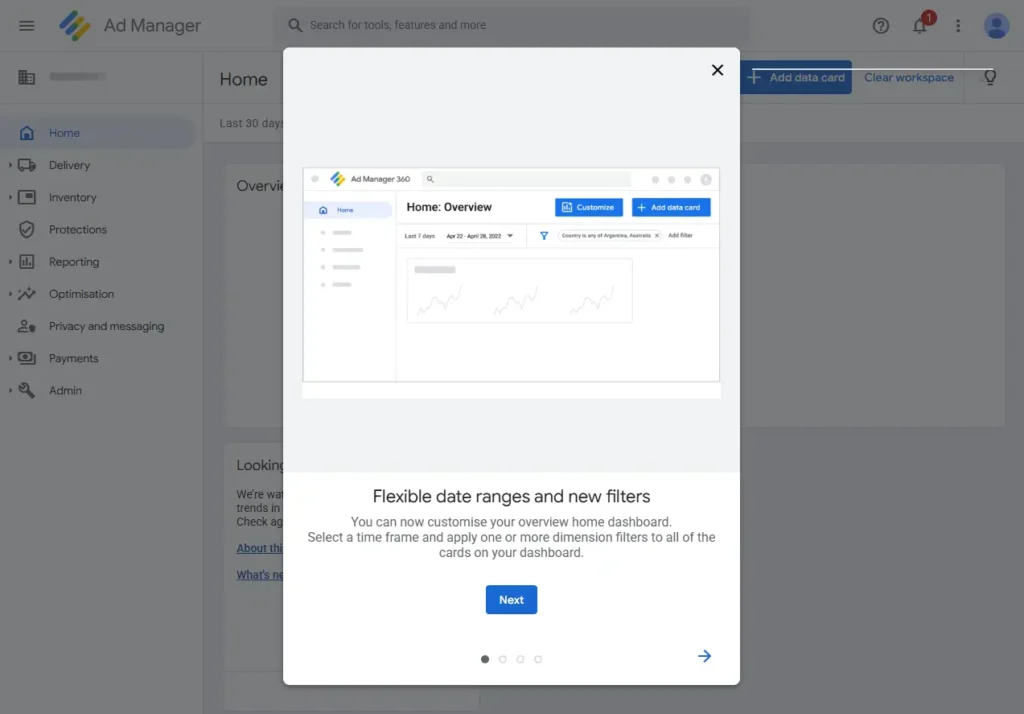Expand the Reporting section arrow
The height and width of the screenshot is (714, 1024).
(10, 261)
